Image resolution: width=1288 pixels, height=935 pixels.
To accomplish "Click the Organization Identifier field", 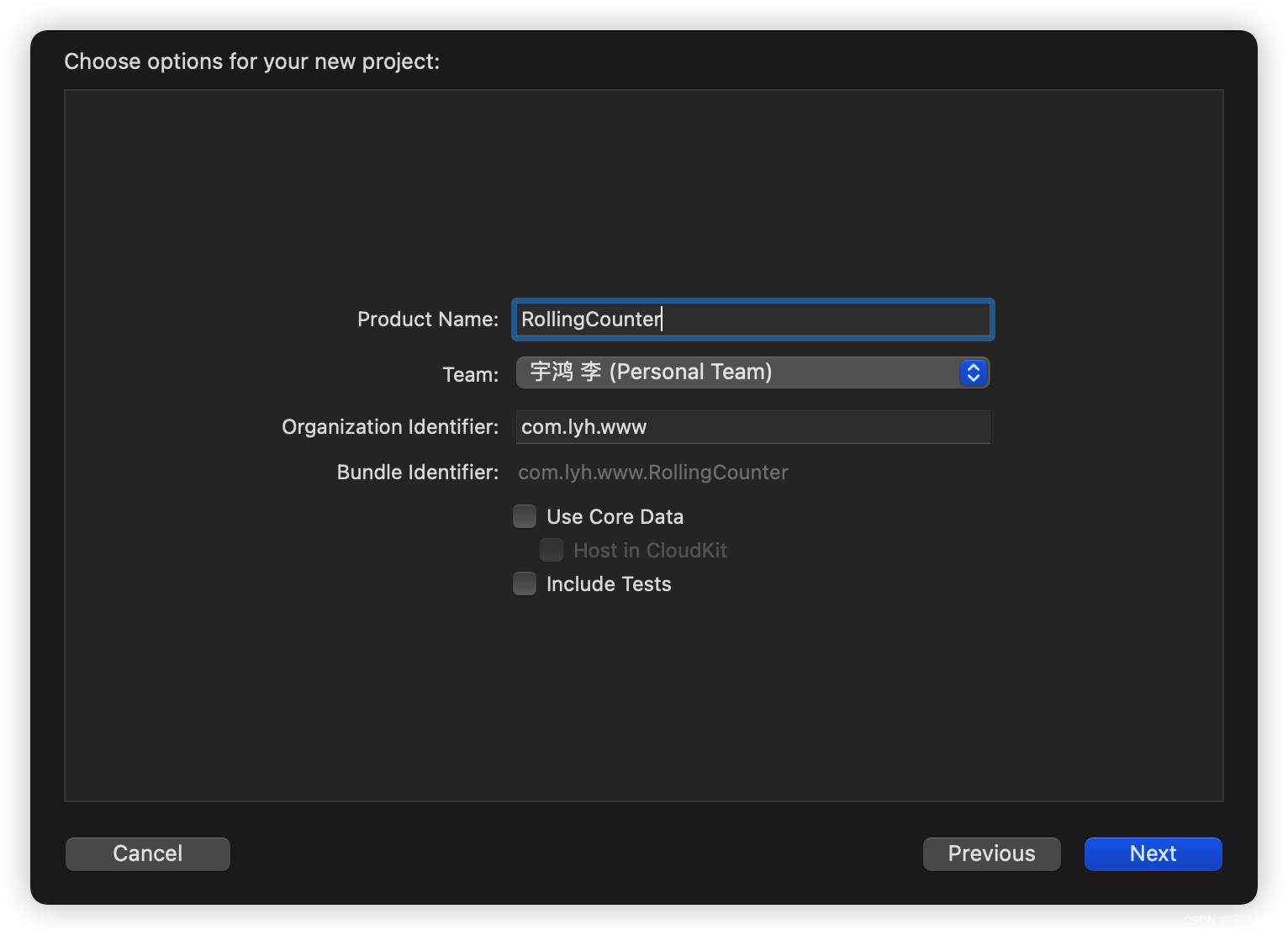I will (752, 427).
